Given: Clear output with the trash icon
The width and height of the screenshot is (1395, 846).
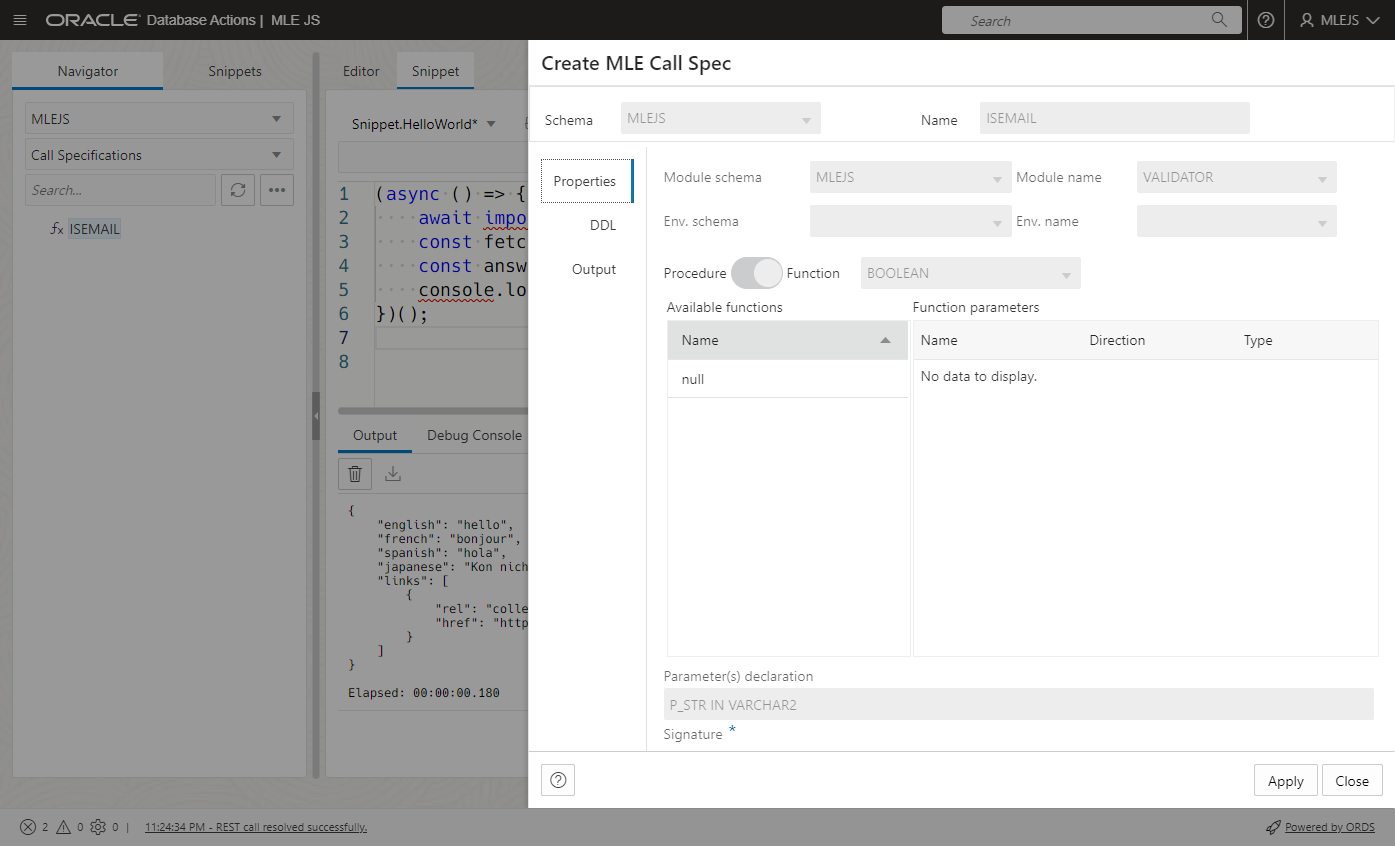Looking at the screenshot, I should coord(355,473).
